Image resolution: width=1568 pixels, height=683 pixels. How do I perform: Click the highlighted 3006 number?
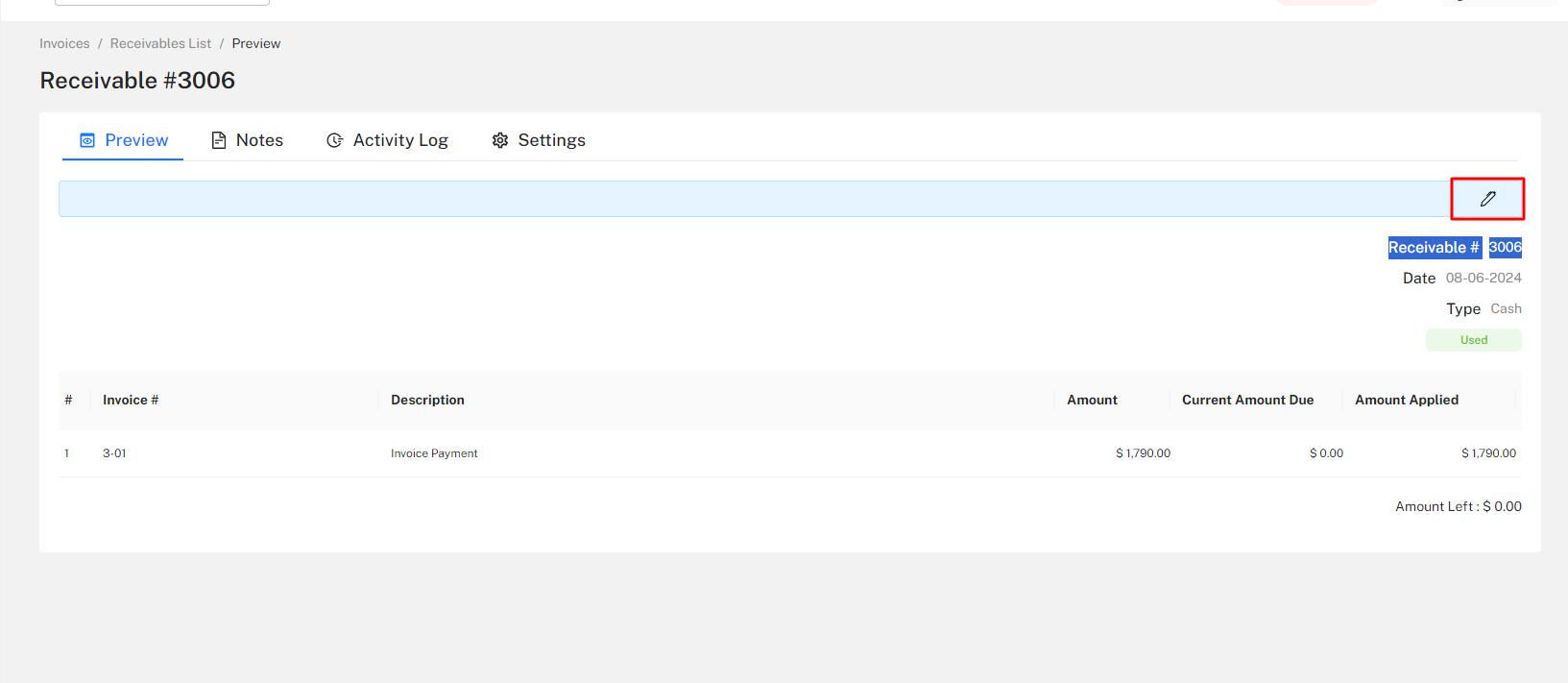1505,248
